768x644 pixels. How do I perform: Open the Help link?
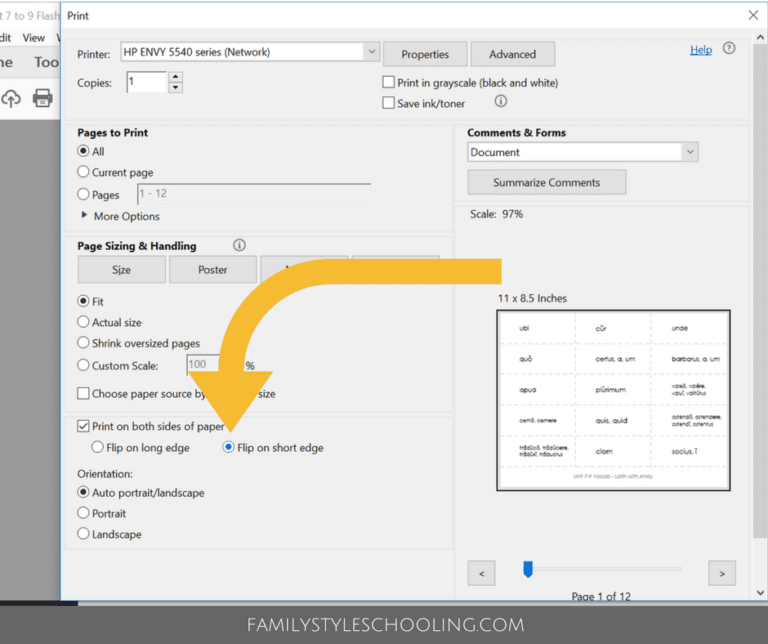[x=701, y=50]
